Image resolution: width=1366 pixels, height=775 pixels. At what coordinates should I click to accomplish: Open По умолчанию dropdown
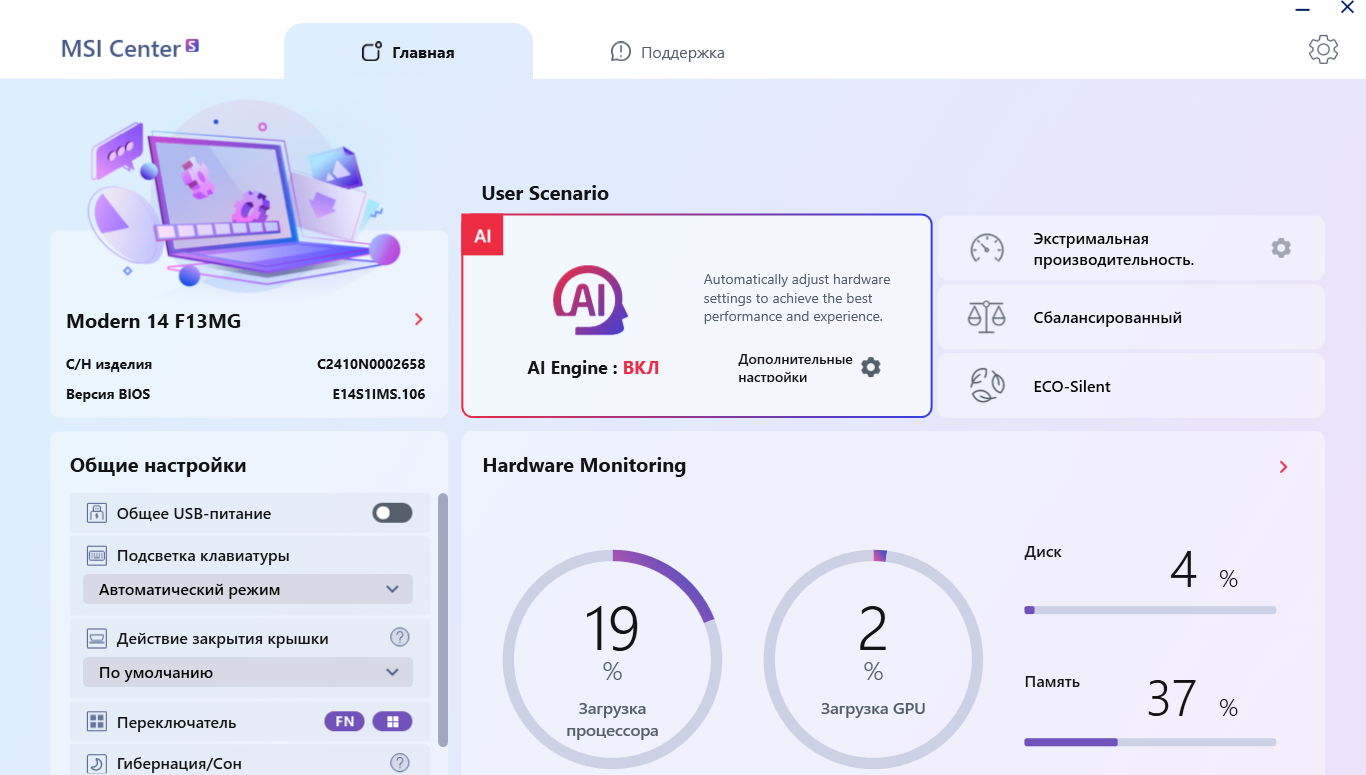coord(248,673)
